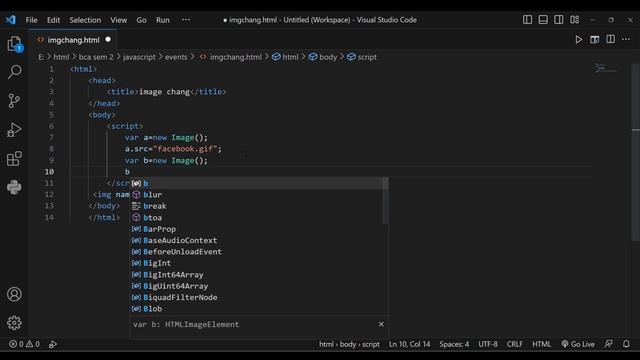Viewport: 640px width, 360px height.
Task: Click the feedback/copilot status bar icon
Action: coord(609,344)
